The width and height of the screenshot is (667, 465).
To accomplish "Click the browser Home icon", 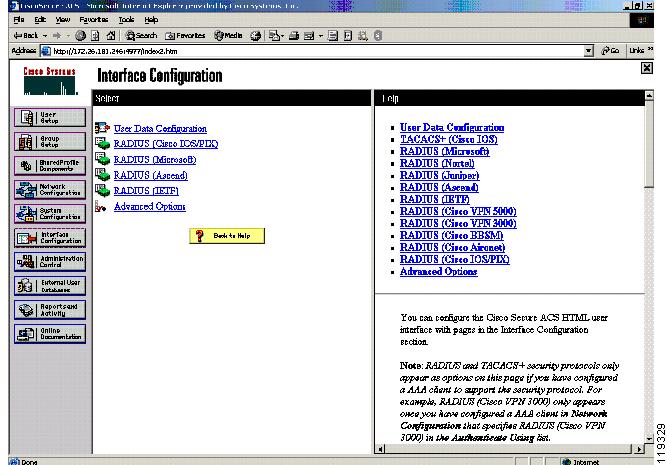I will tap(111, 36).
